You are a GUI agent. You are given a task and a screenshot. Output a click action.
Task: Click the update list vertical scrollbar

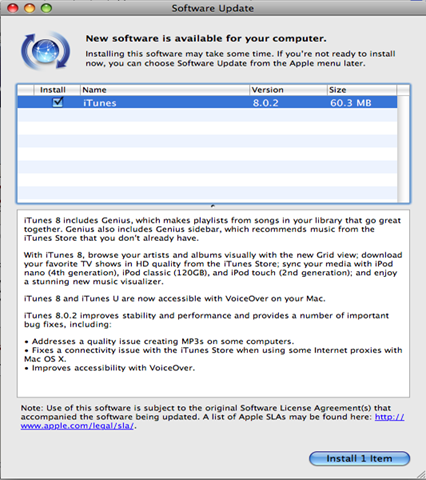[x=403, y=149]
